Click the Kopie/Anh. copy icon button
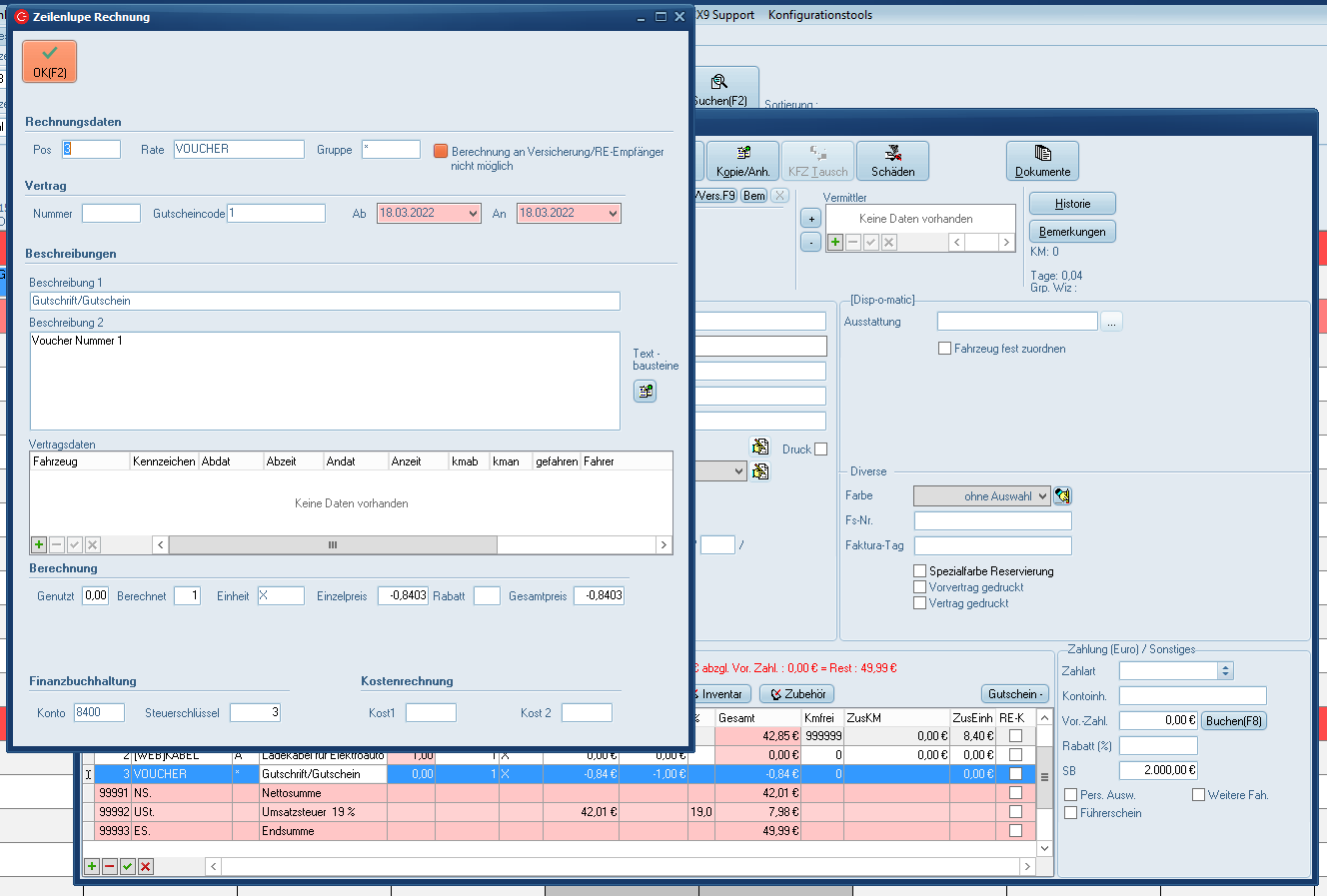This screenshot has width=1327, height=896. point(742,161)
